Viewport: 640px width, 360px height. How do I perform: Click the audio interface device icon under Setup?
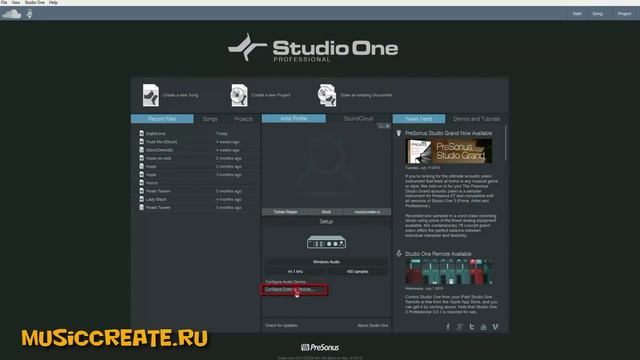(326, 242)
